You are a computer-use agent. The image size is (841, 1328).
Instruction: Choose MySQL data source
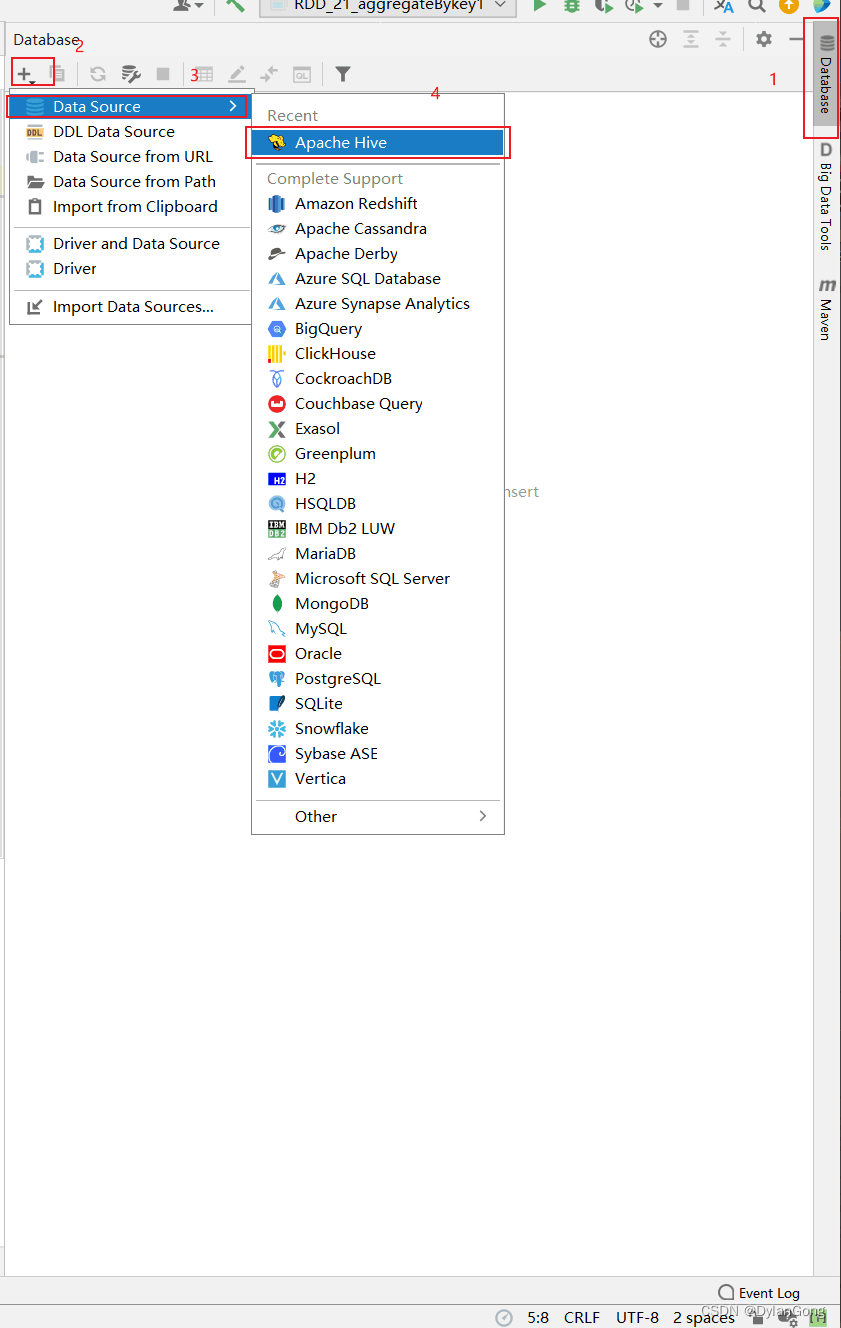pyautogui.click(x=378, y=628)
